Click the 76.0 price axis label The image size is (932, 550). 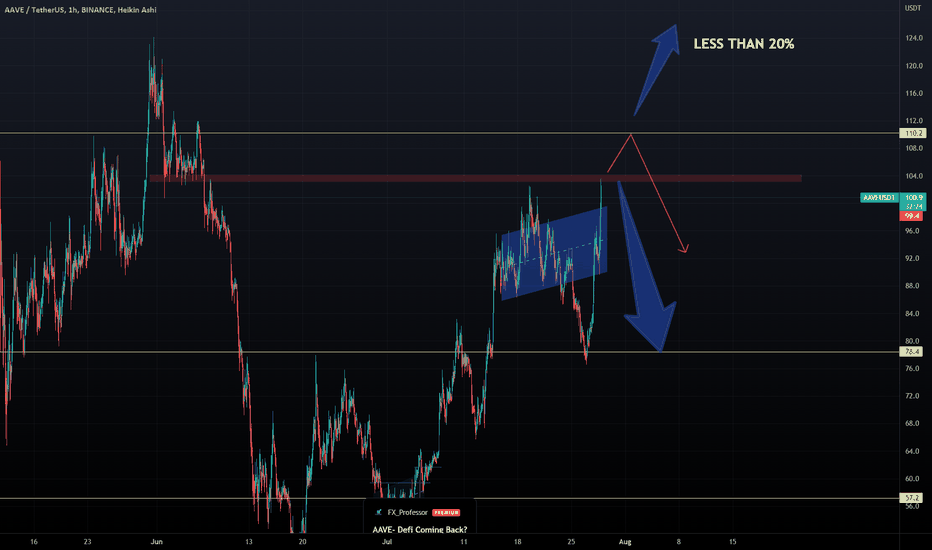912,369
